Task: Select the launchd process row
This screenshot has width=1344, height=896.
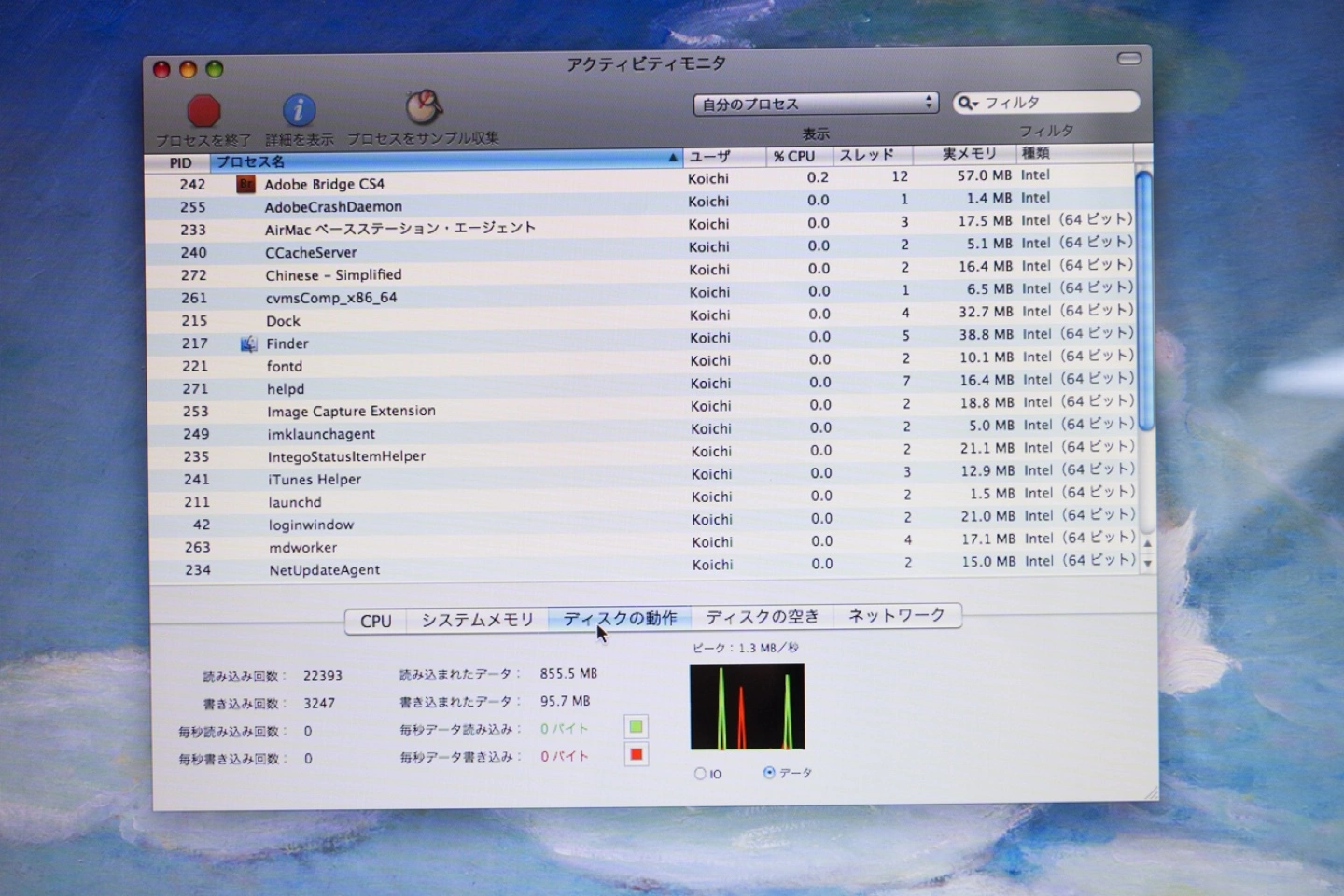Action: [x=645, y=498]
